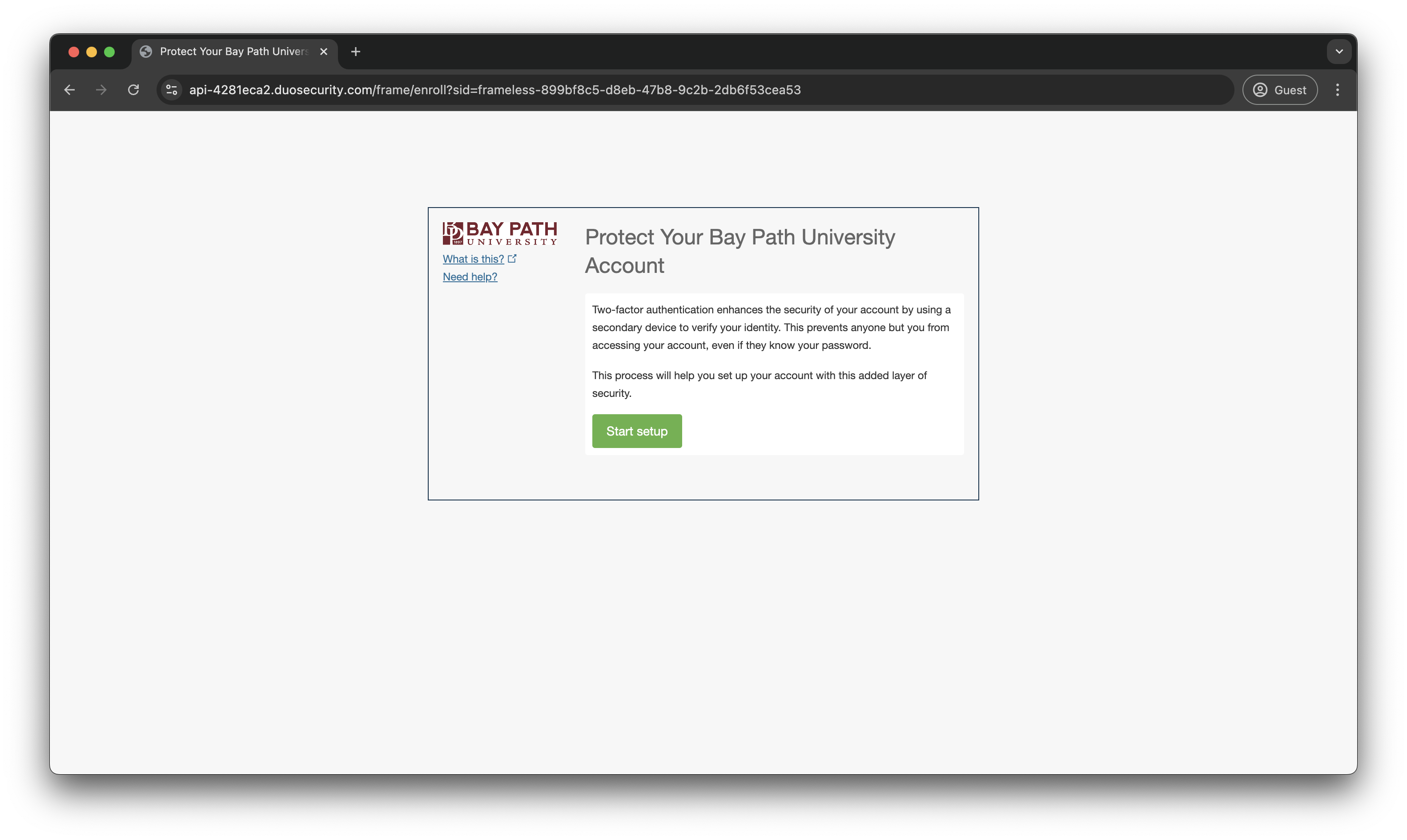Open the Guest profile menu

pos(1280,90)
